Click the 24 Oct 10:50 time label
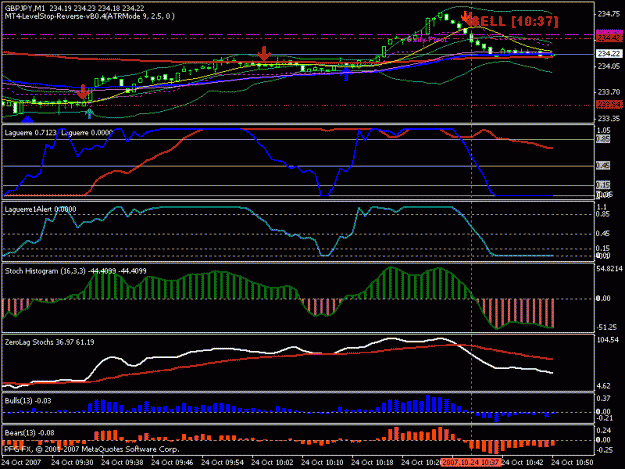625x469 pixels. pyautogui.click(x=572, y=463)
